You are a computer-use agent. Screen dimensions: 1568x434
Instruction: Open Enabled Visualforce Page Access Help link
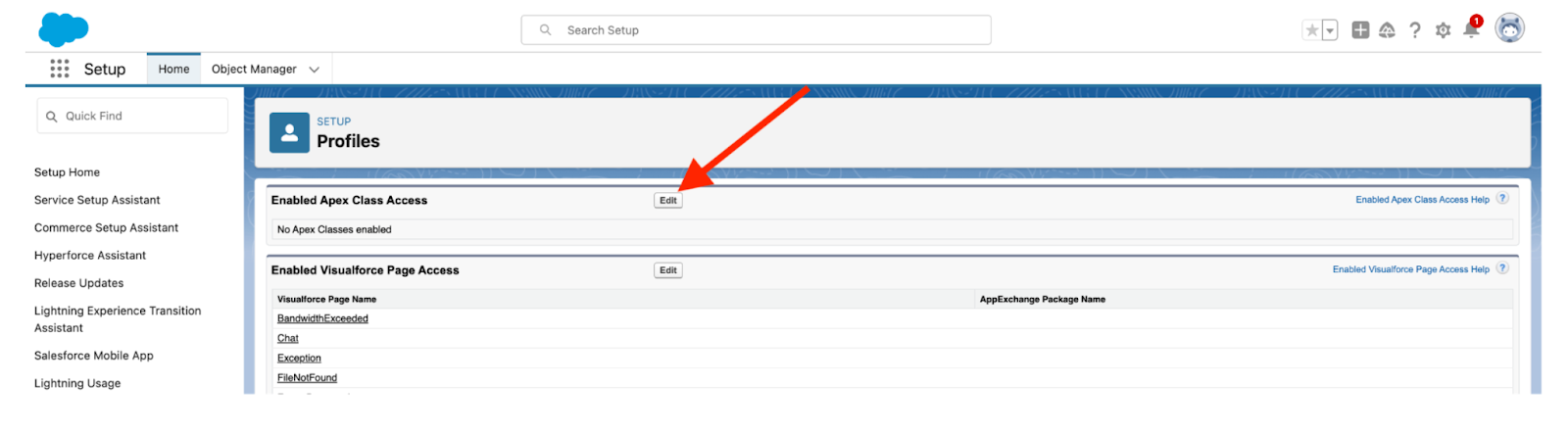tap(1410, 269)
